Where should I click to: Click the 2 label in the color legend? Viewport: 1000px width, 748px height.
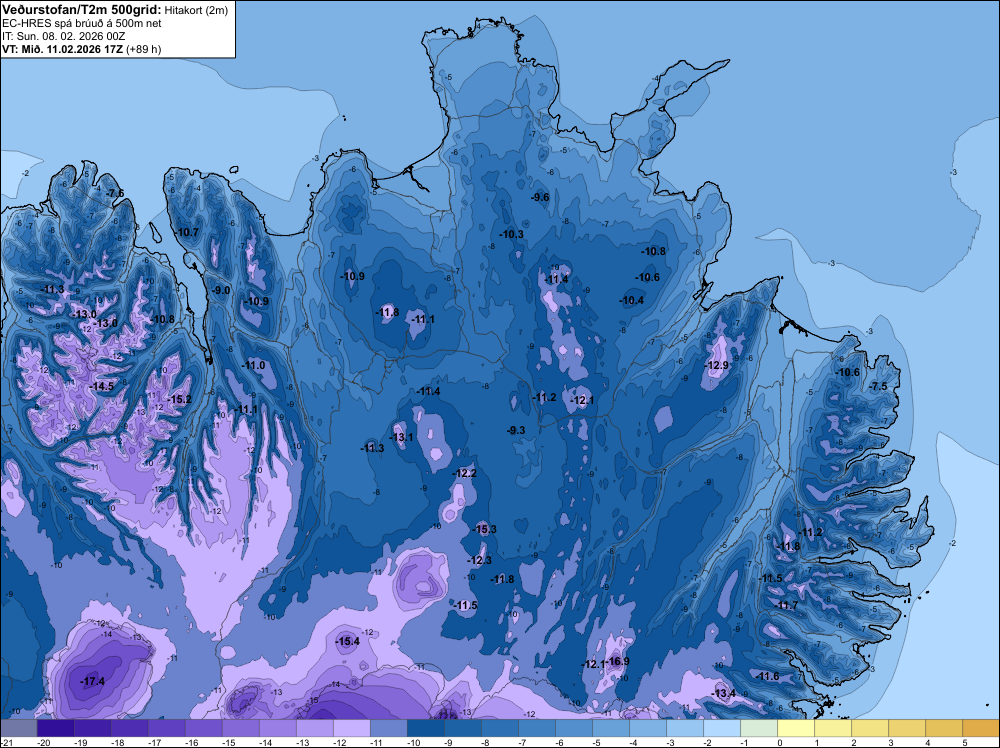853,743
